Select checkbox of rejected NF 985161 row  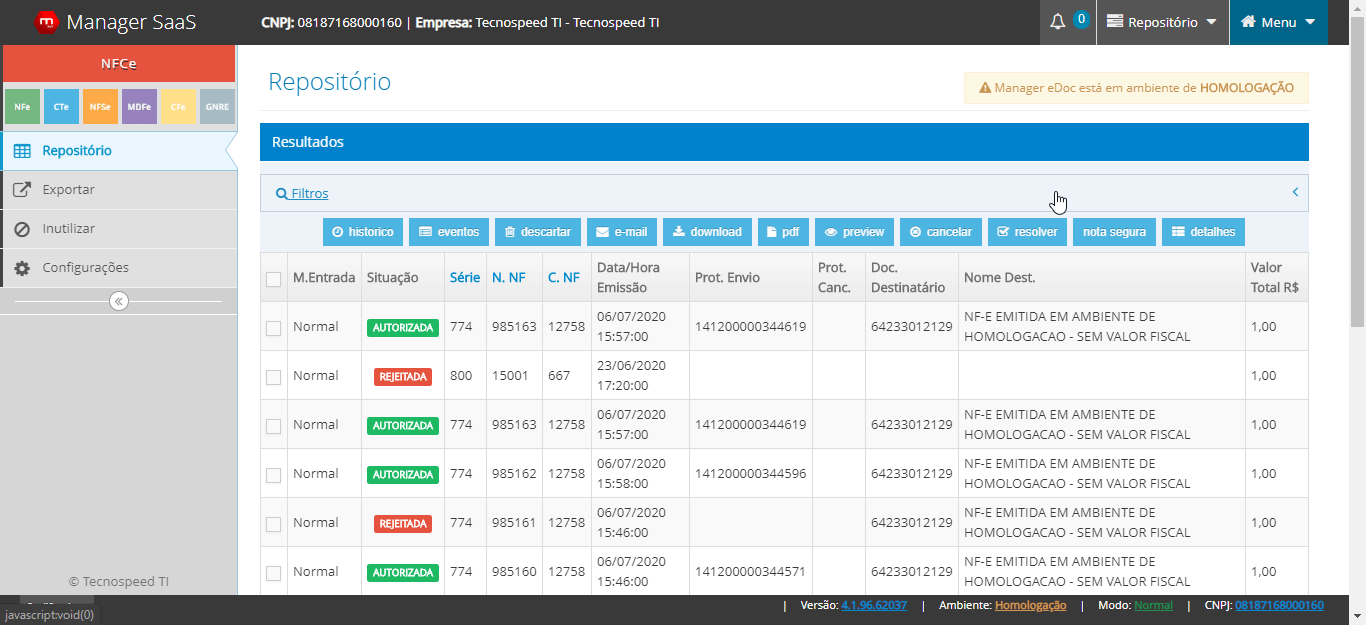pos(273,524)
